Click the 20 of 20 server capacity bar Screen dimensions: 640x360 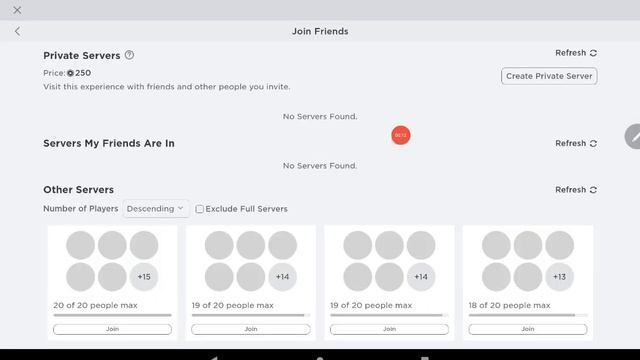pos(112,315)
